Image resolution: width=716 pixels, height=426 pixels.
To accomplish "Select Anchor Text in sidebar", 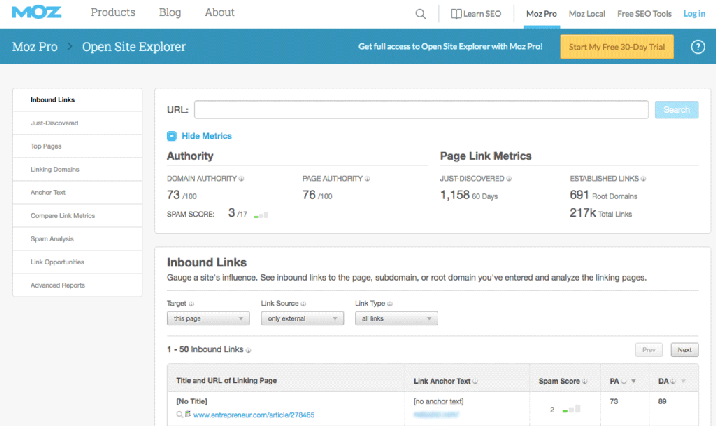I will coord(78,193).
